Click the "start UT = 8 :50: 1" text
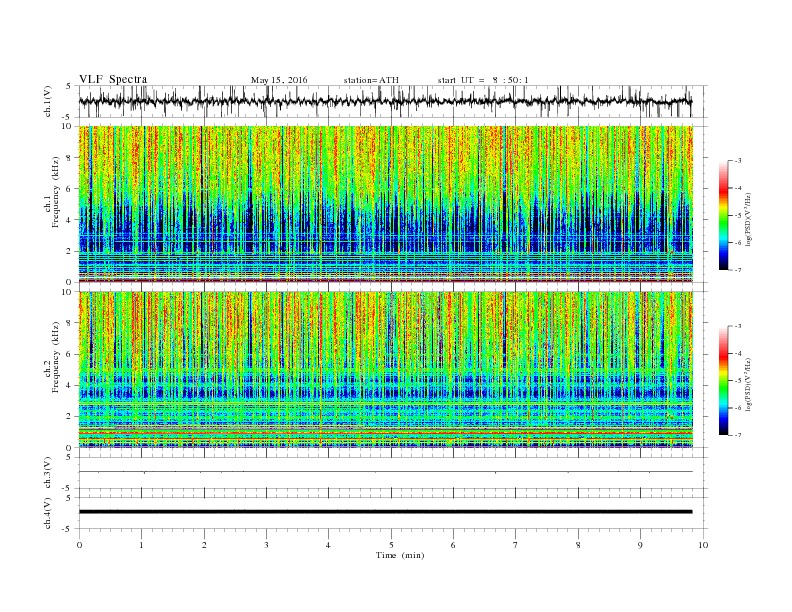The image size is (792, 612). click(x=483, y=80)
